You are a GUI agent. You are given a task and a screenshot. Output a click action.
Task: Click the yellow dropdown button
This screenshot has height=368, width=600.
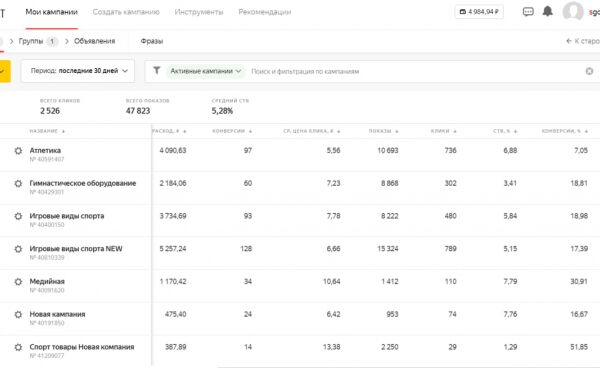[x=5, y=71]
